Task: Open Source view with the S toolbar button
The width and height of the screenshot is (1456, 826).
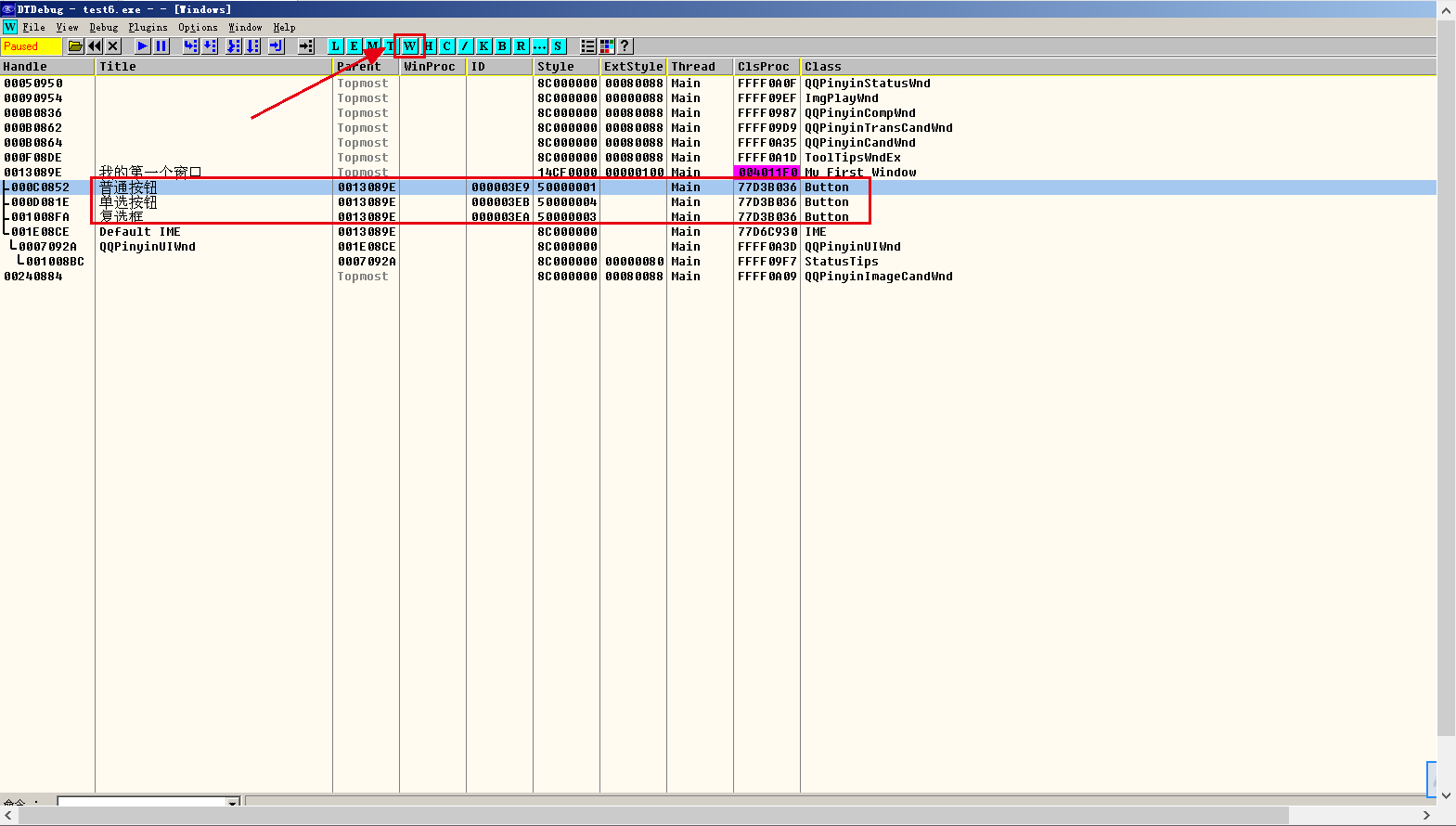Action: click(558, 46)
